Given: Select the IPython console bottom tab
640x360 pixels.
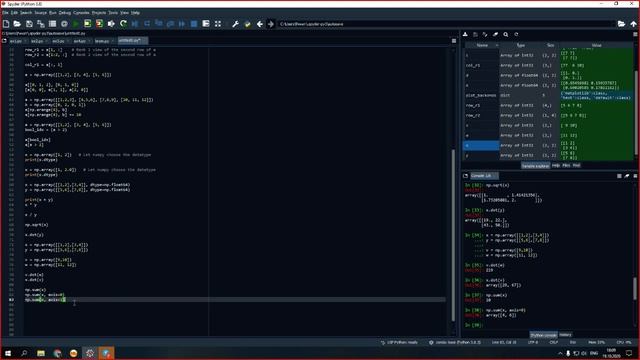Looking at the screenshot, I should point(543,335).
